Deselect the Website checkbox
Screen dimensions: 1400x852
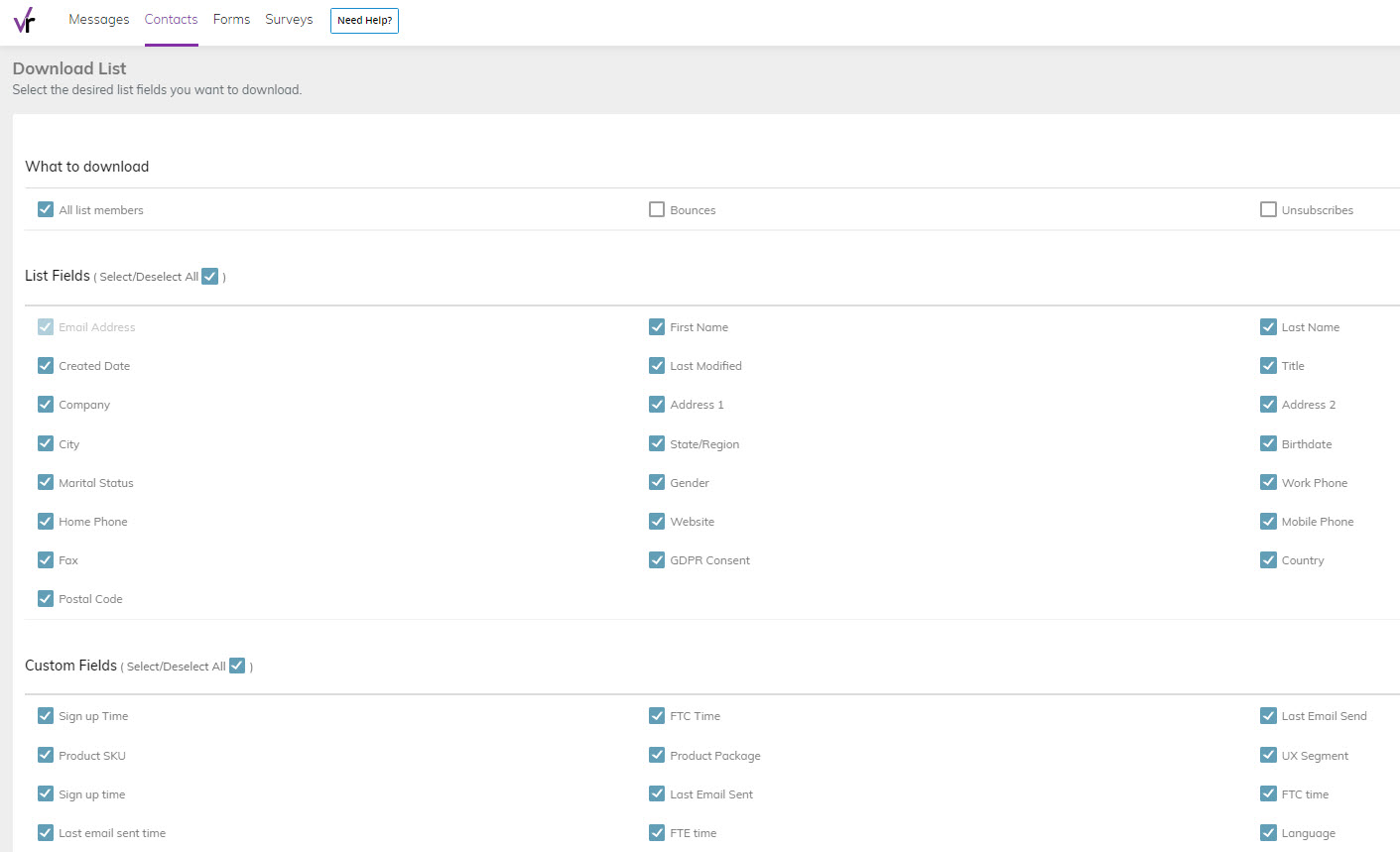(x=657, y=521)
